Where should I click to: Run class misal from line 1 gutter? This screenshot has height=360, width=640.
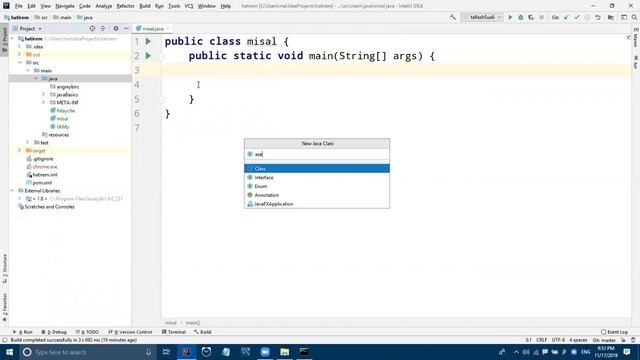coord(148,41)
